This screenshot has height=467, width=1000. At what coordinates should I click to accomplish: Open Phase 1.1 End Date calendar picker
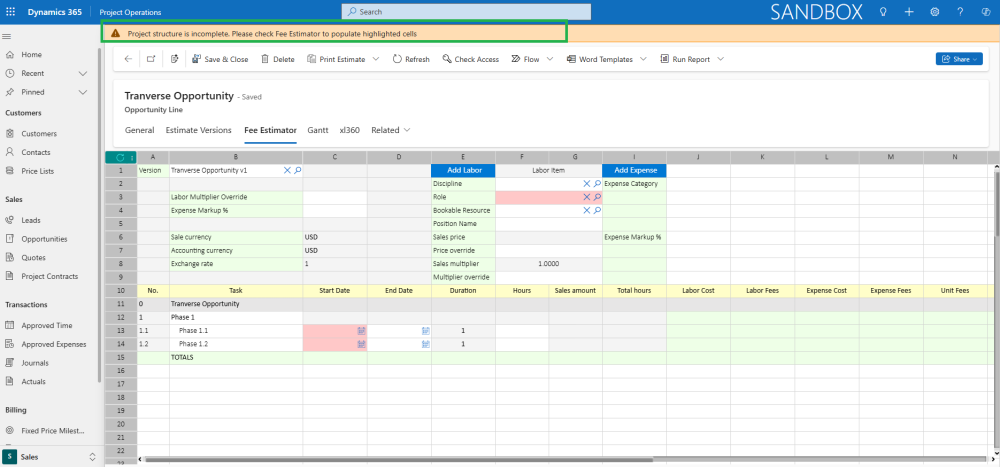(425, 330)
